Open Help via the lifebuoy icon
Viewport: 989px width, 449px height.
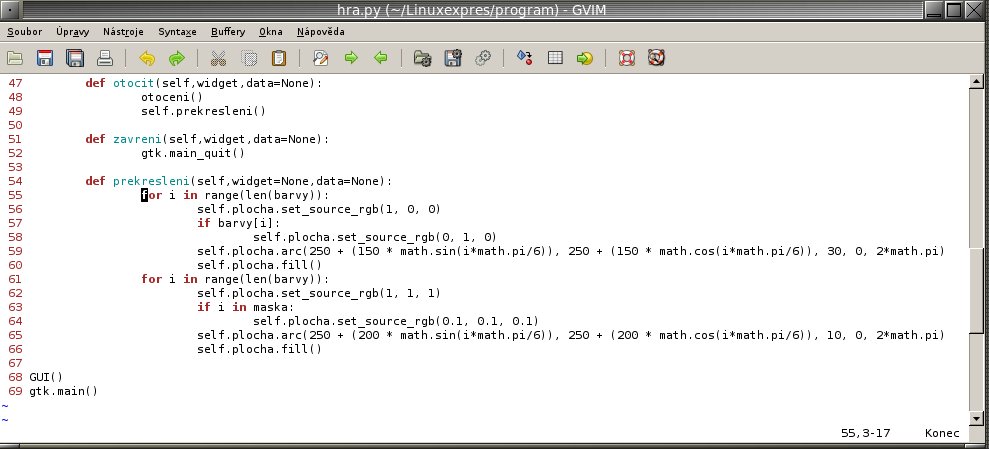tap(626, 59)
